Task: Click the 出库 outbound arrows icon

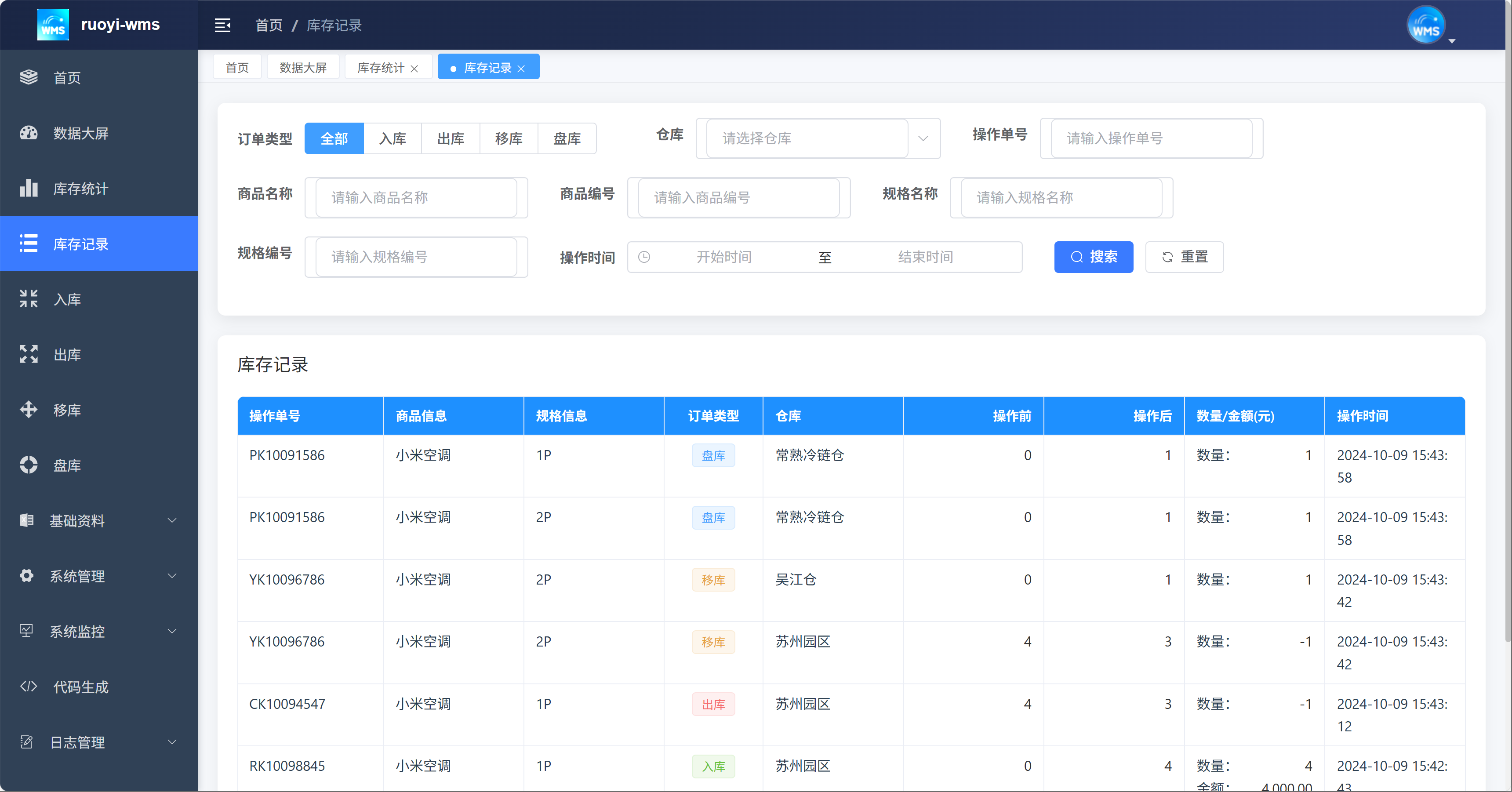Action: click(28, 354)
